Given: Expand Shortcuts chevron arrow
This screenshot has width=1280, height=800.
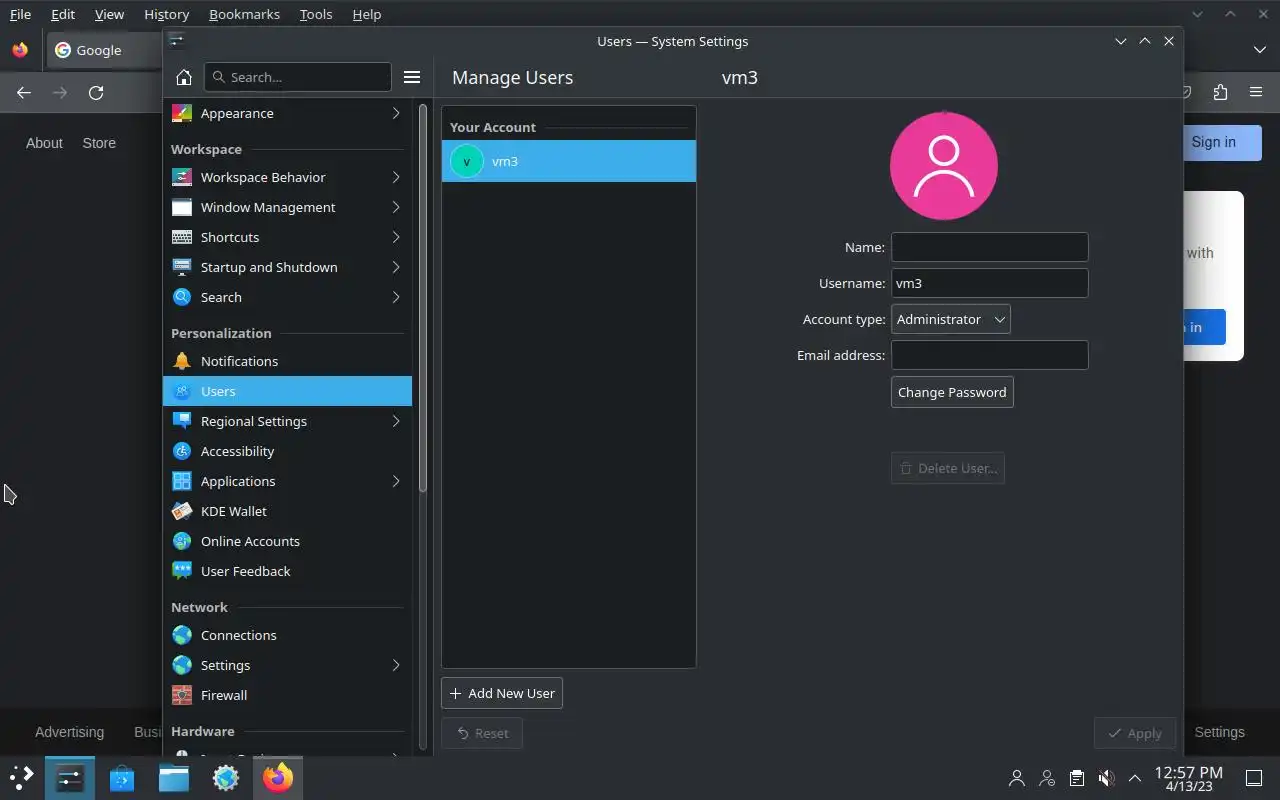Looking at the screenshot, I should [396, 237].
